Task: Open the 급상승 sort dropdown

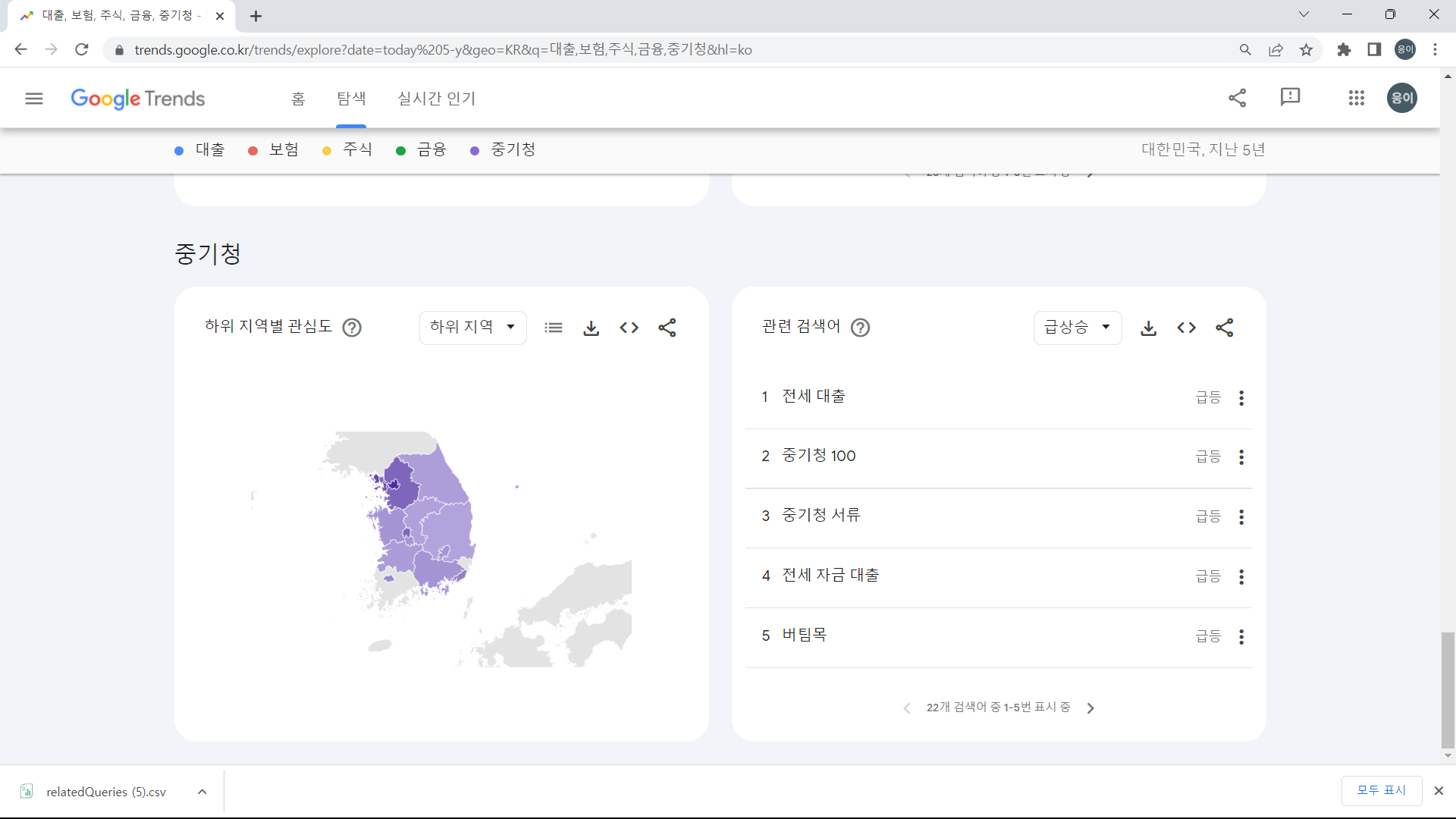Action: 1077,327
